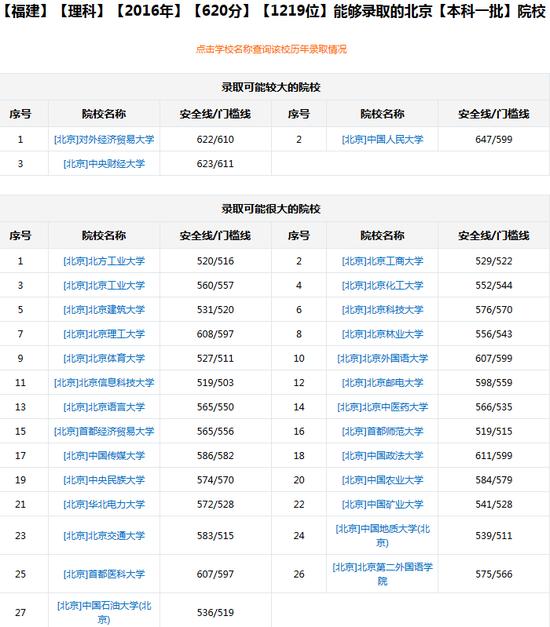Select the score value 572/528
Screen dimensions: 550x627
215,504
